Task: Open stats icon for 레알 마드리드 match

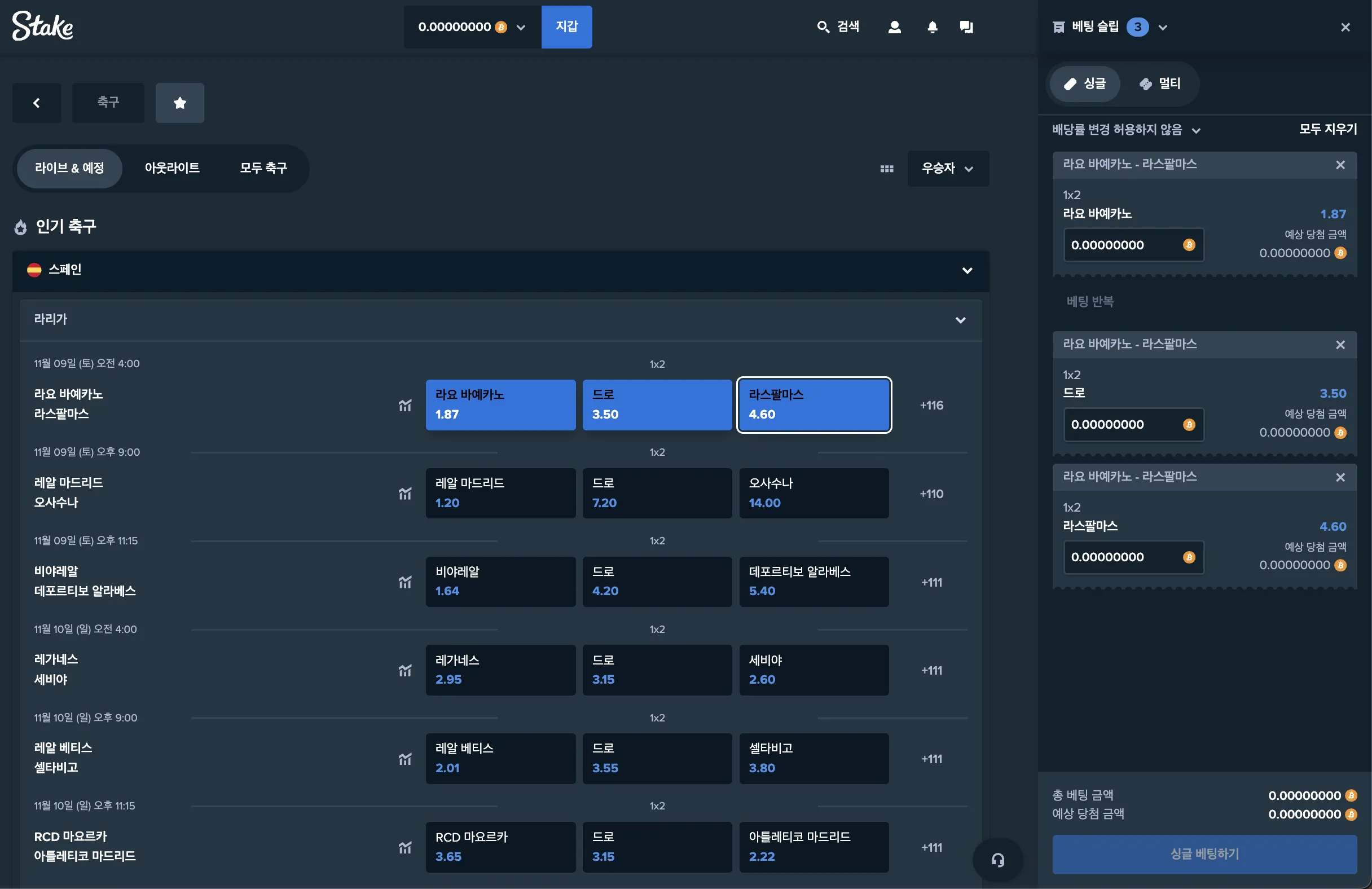Action: (405, 494)
